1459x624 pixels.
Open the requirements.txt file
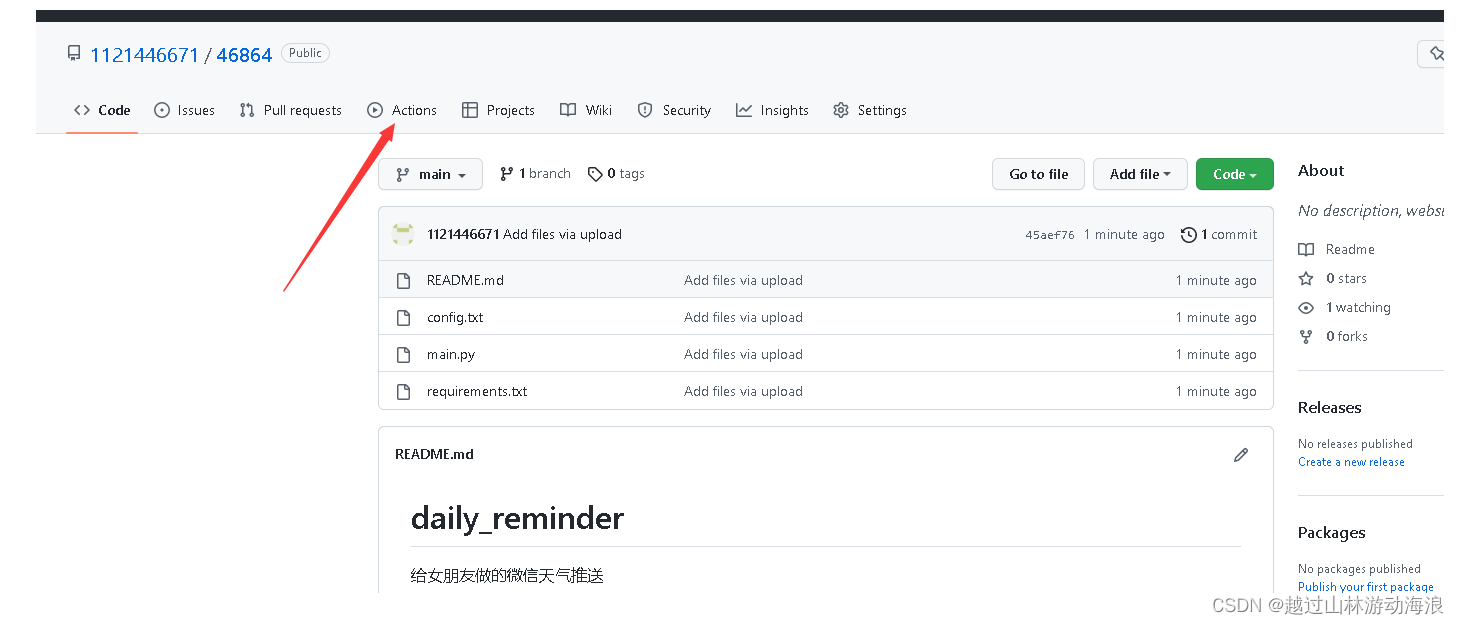(477, 391)
